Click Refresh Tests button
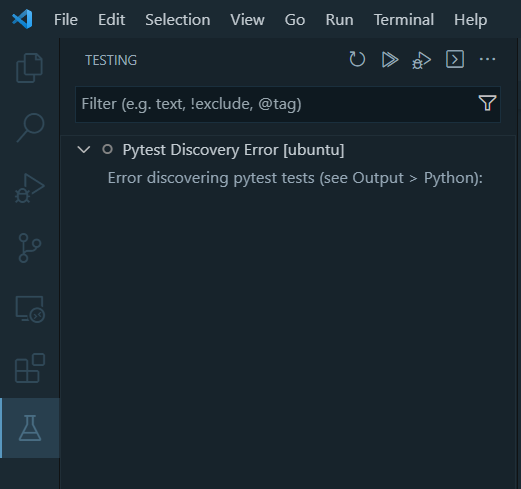The height and width of the screenshot is (489, 521). pyautogui.click(x=357, y=59)
